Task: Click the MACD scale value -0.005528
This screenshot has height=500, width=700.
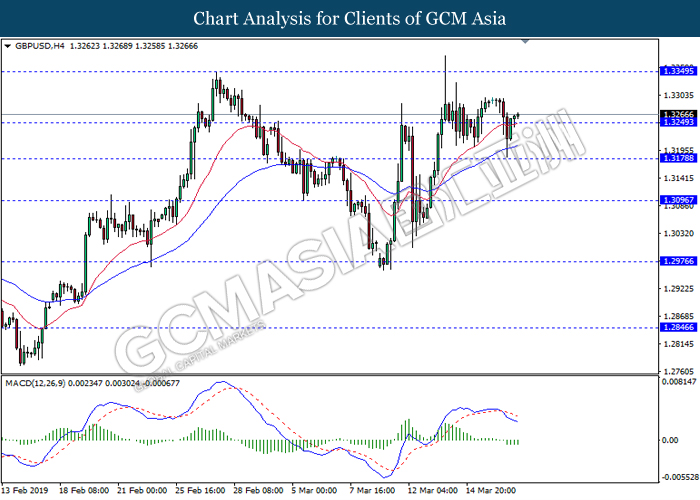Action: click(679, 477)
